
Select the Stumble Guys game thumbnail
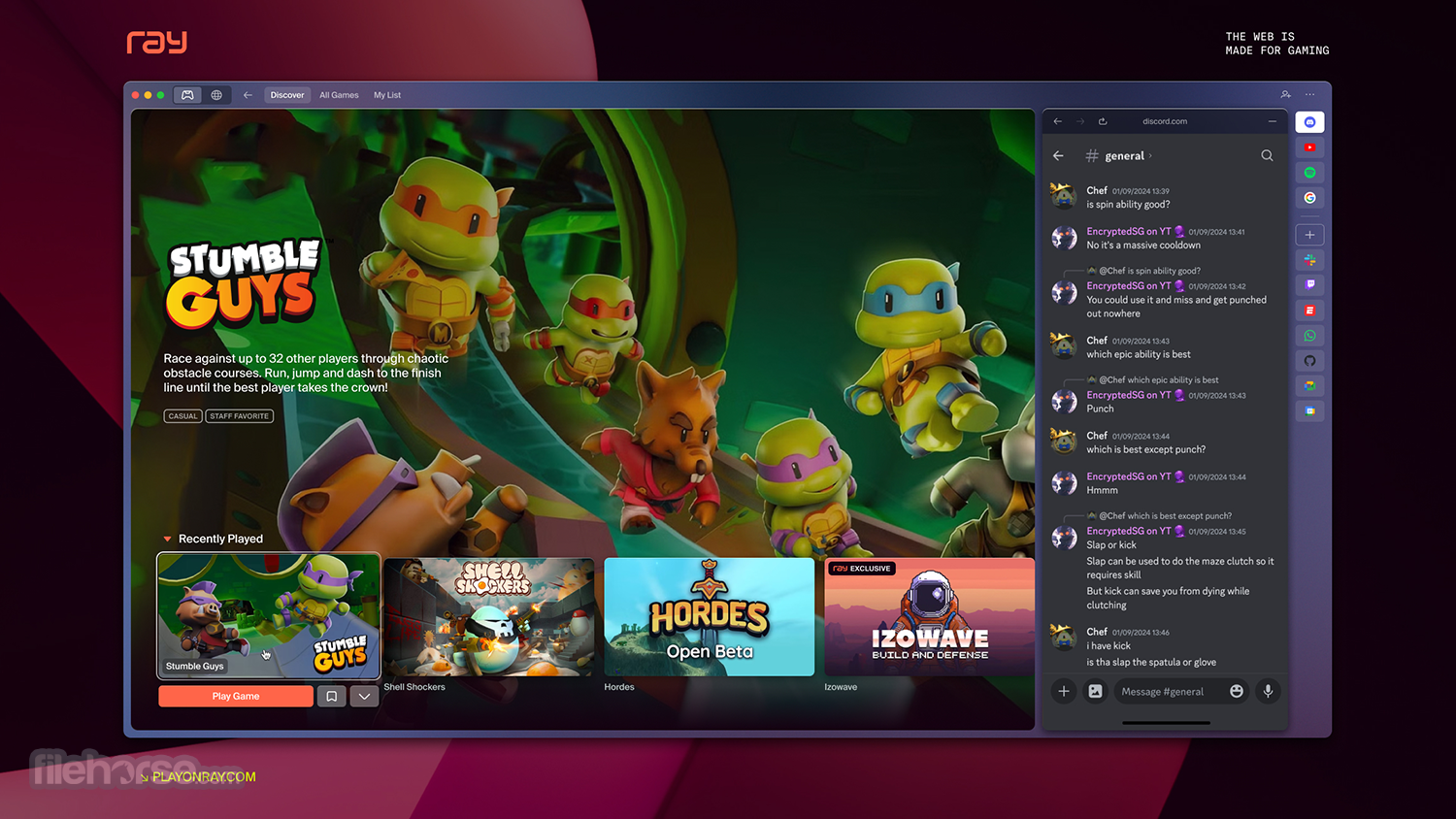tap(269, 615)
